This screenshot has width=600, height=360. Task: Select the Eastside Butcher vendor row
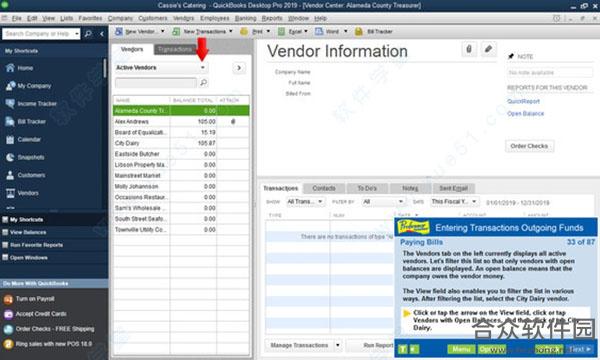point(181,154)
